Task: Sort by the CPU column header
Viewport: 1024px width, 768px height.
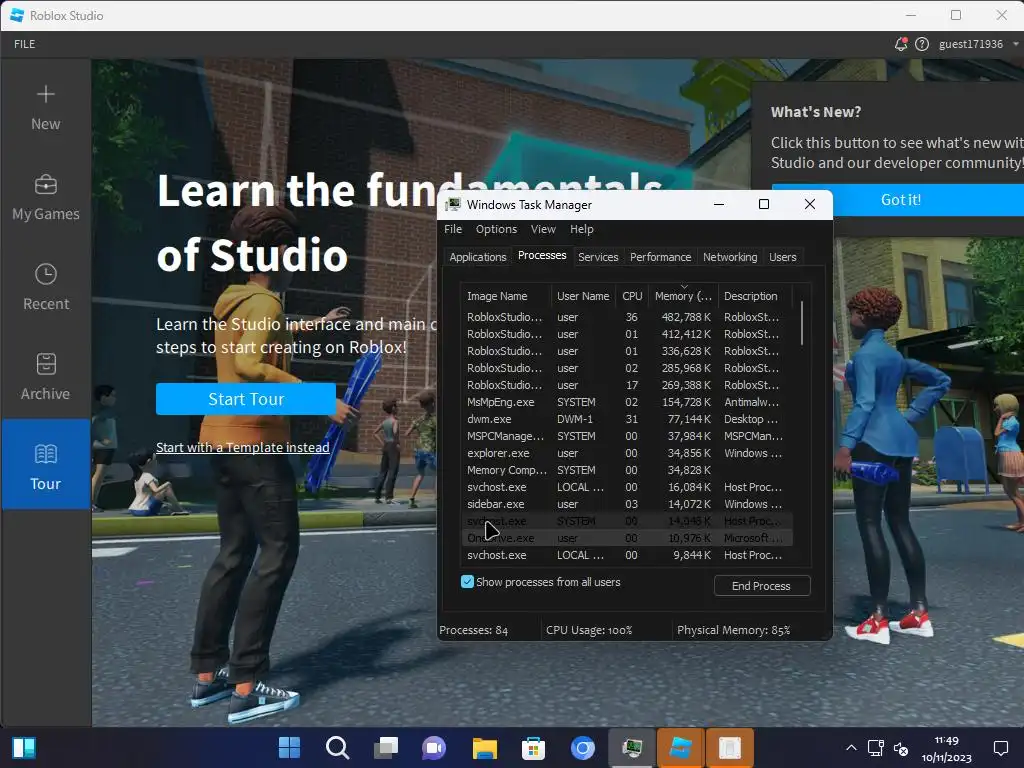Action: point(632,296)
